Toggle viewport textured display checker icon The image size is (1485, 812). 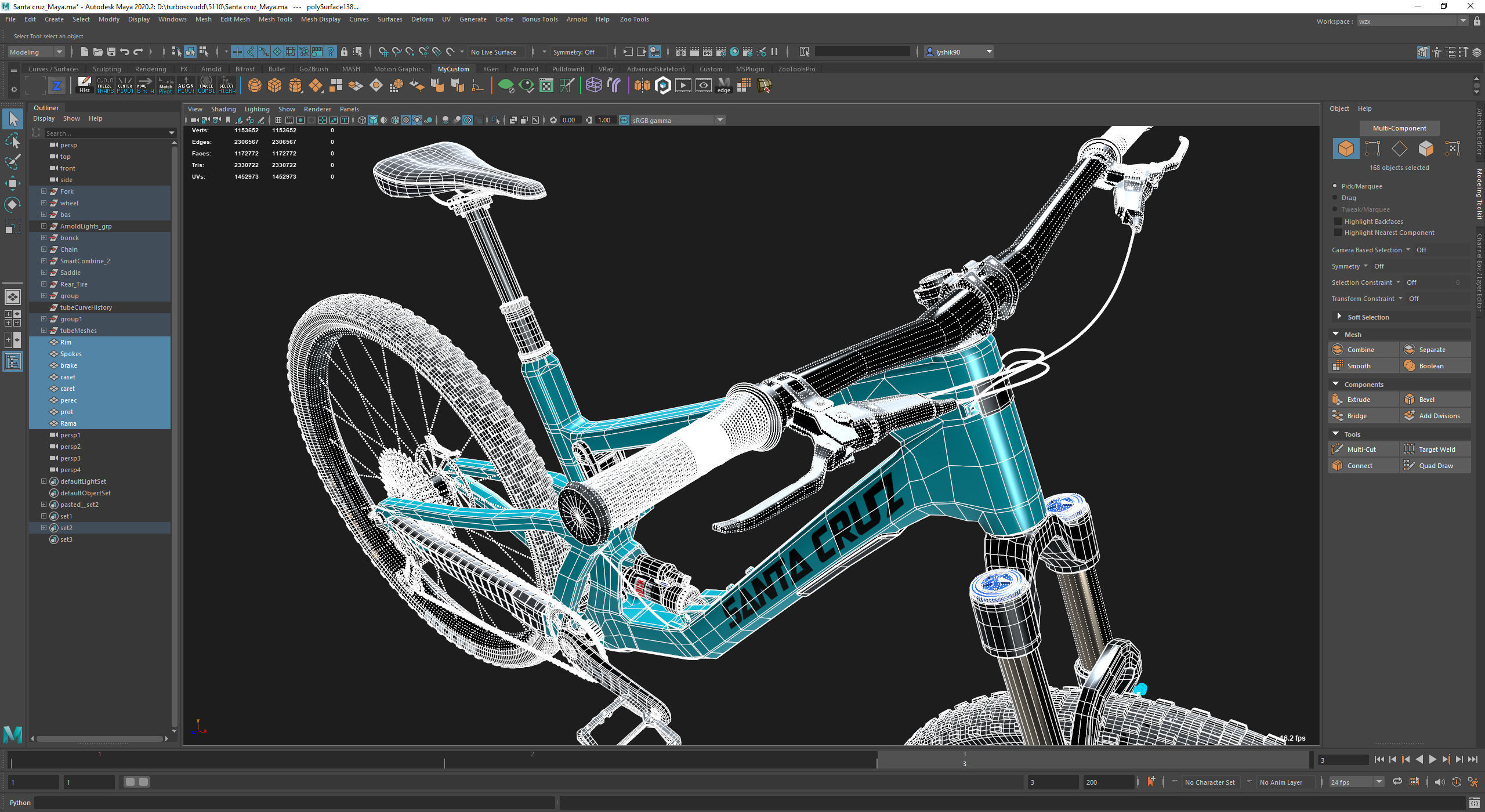tap(406, 120)
